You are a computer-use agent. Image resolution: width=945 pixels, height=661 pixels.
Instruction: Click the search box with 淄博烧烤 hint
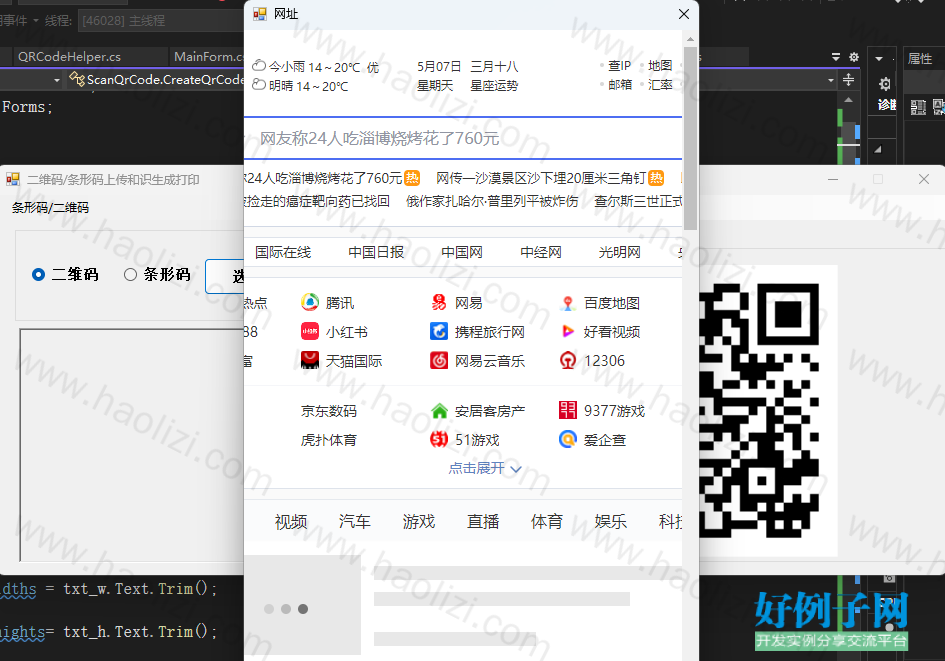[463, 139]
